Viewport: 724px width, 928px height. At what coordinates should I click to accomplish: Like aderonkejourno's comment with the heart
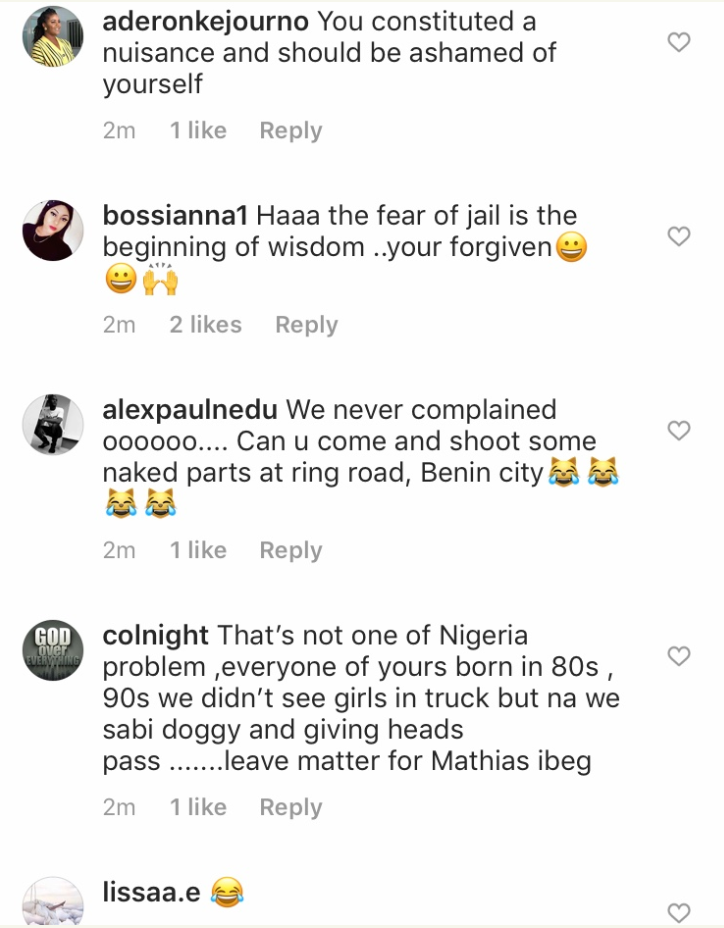click(679, 42)
